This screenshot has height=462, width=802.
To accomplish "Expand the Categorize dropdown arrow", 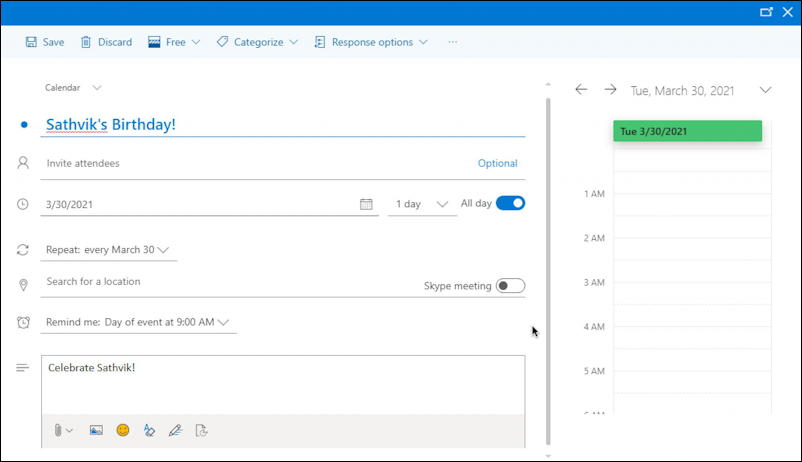I will click(x=293, y=42).
